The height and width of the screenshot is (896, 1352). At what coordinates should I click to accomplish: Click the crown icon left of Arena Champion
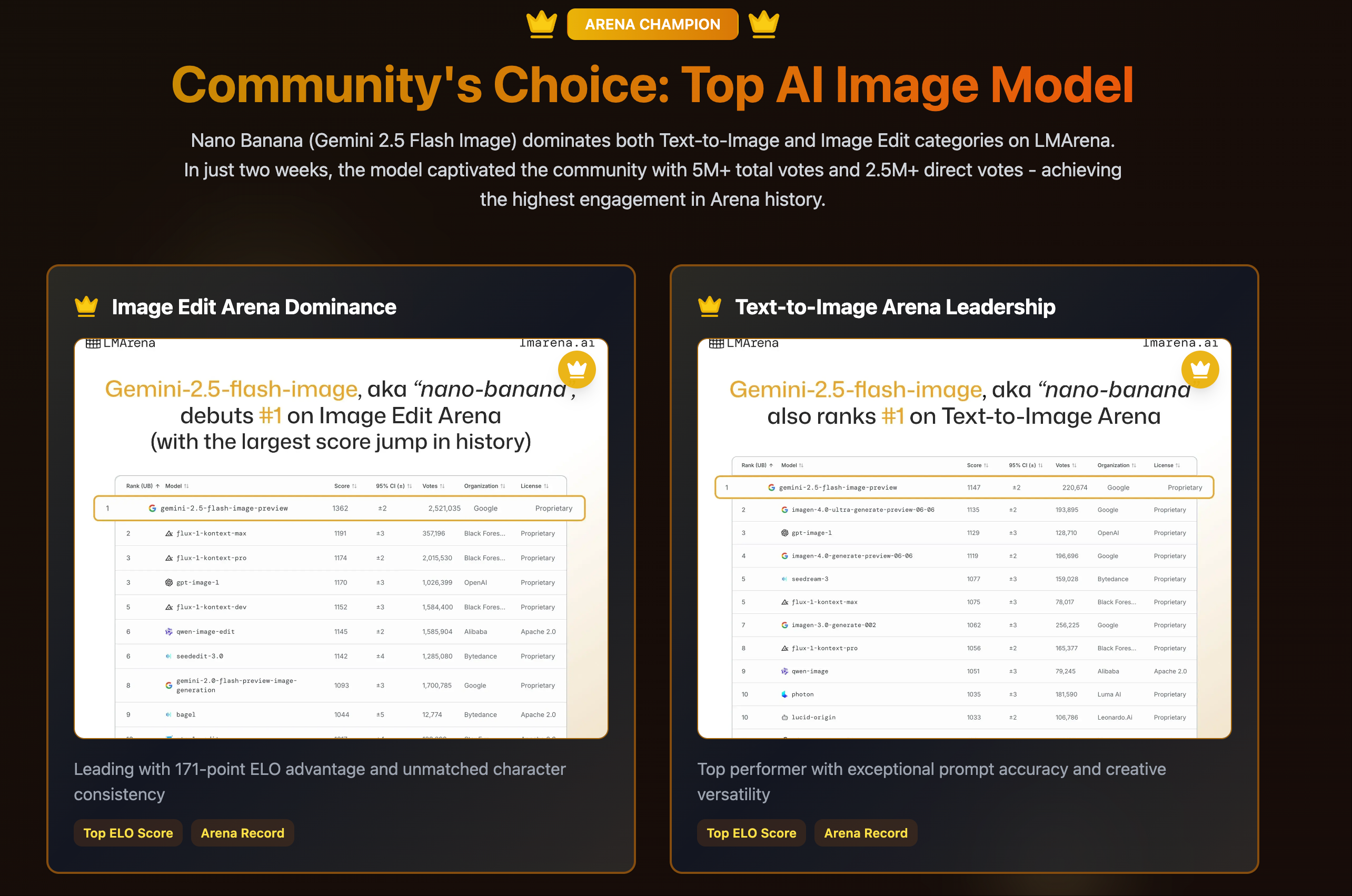tap(541, 25)
